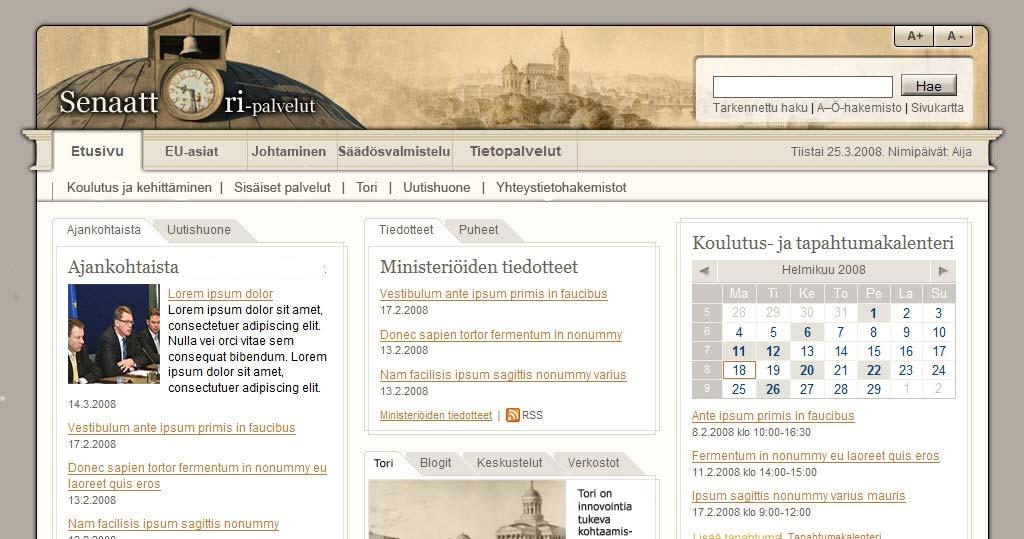Open the Lorem ipsum dolor article link

pyautogui.click(x=220, y=294)
